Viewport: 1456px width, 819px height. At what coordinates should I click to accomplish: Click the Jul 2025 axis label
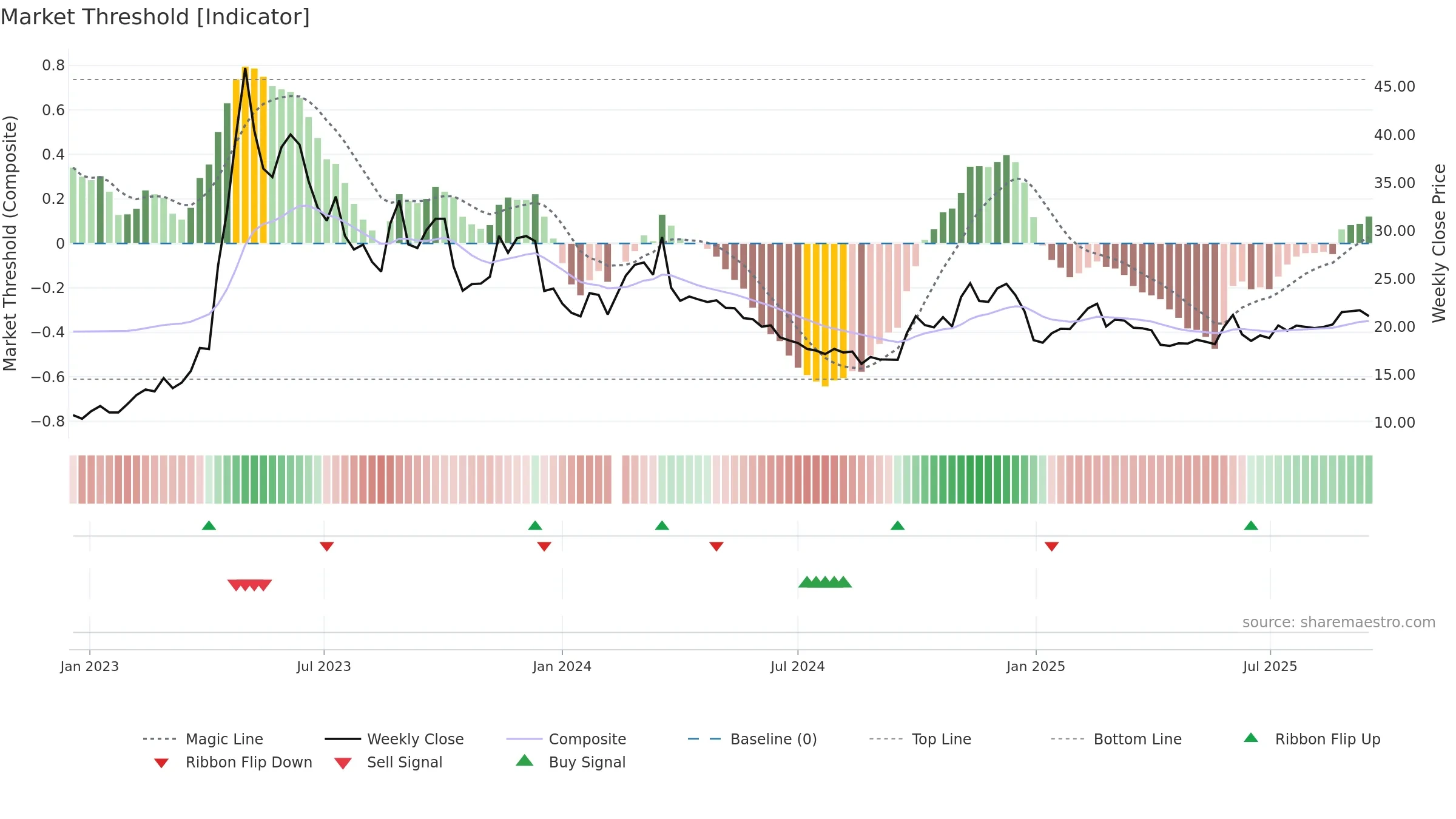tap(1270, 667)
